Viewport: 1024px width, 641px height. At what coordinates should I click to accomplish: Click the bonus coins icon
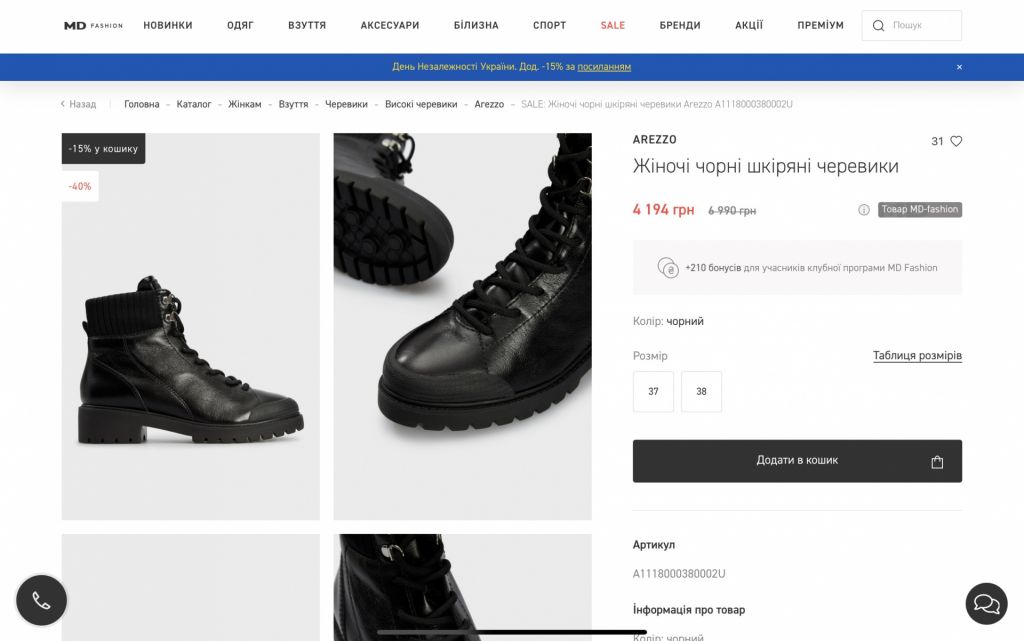[668, 268]
